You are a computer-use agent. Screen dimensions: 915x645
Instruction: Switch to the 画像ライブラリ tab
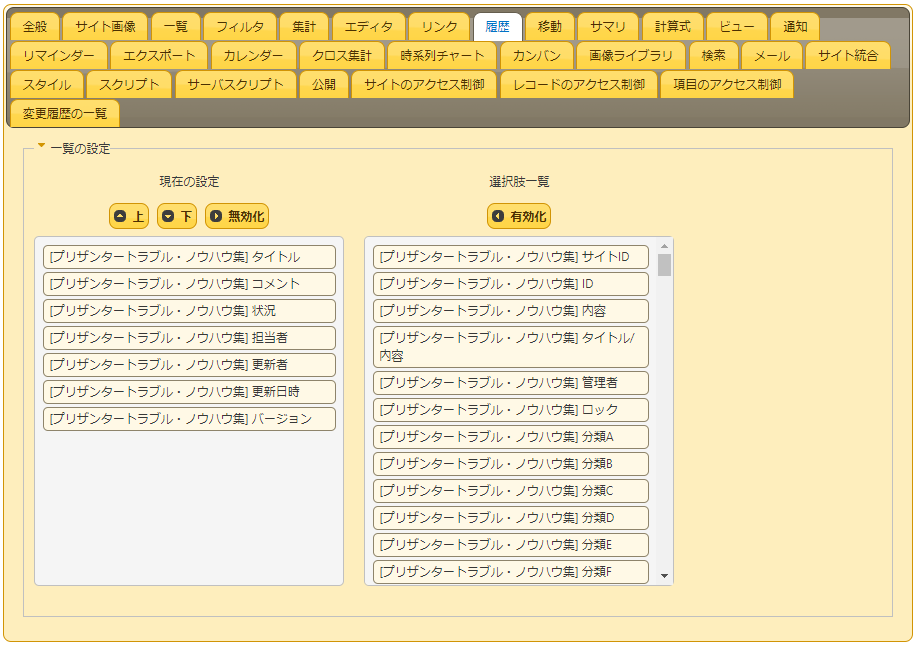[x=631, y=55]
